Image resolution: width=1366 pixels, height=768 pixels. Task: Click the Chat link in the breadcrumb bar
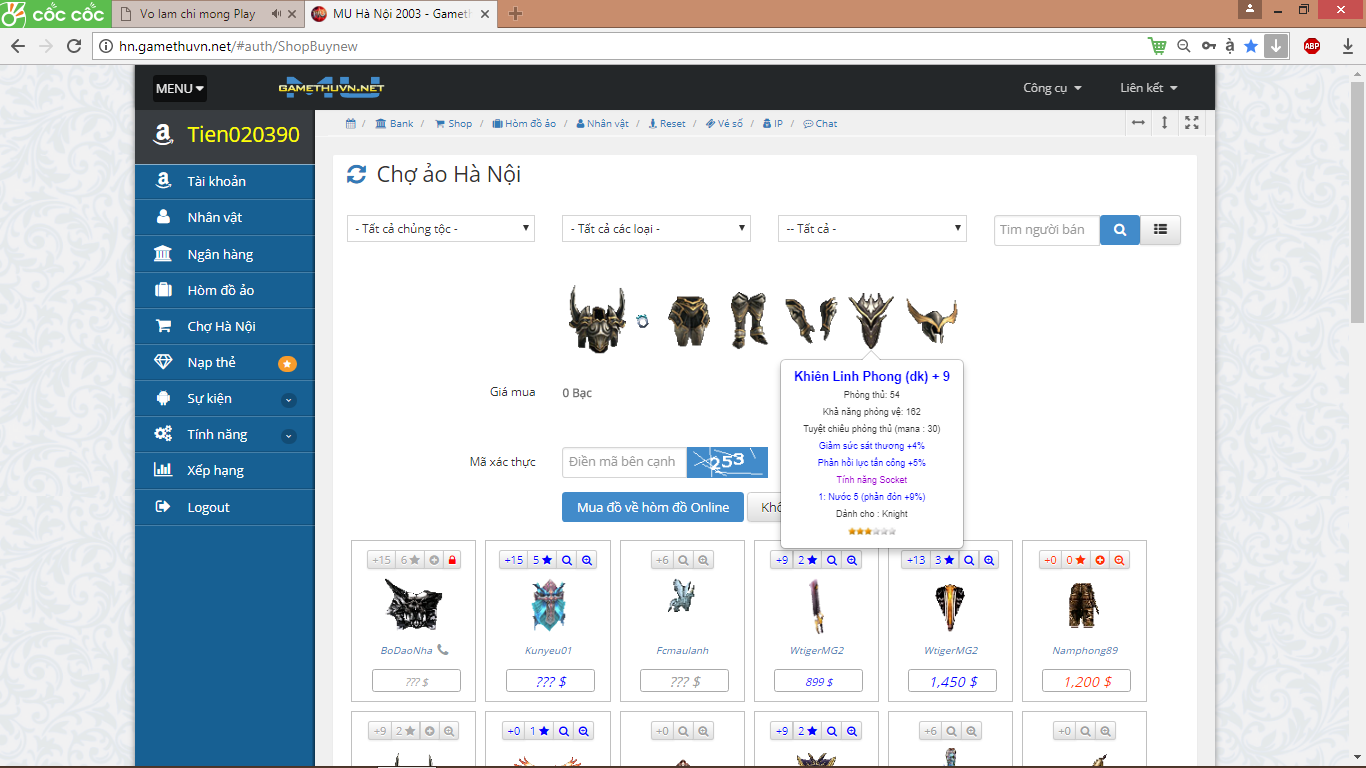[x=820, y=124]
